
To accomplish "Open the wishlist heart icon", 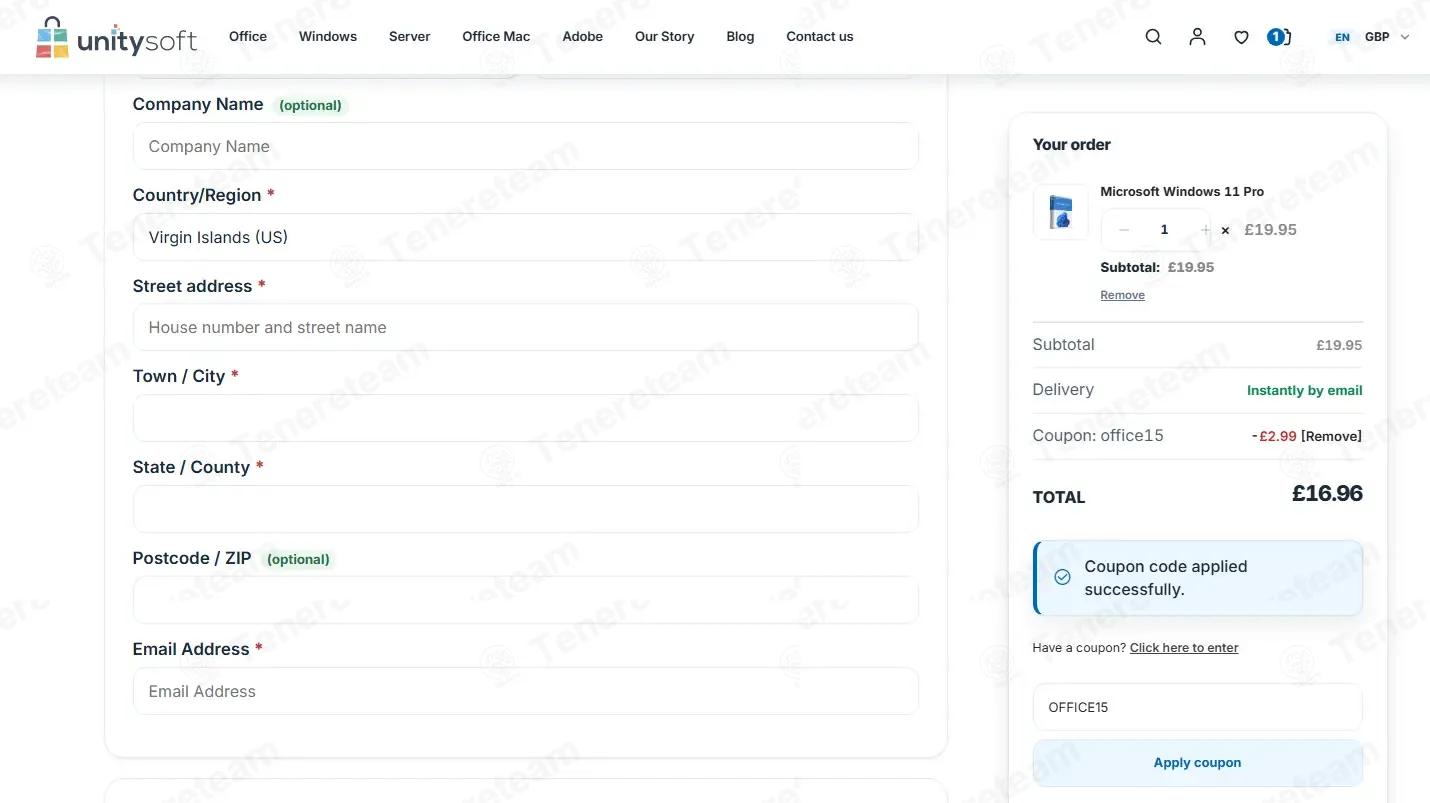I will [x=1241, y=37].
